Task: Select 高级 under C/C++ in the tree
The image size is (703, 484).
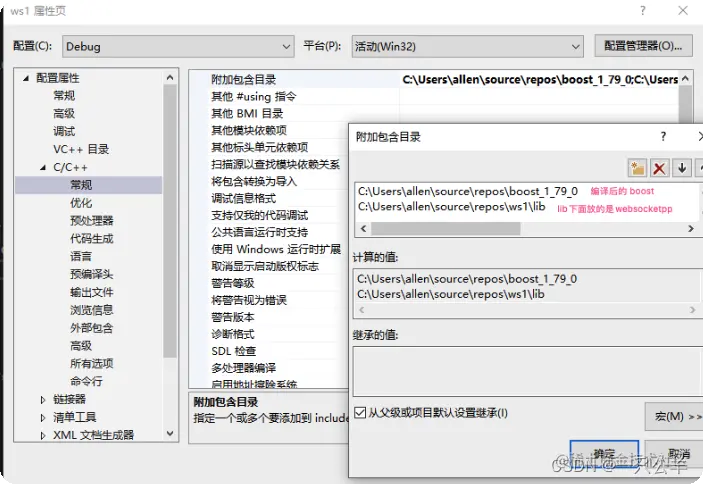Action: coord(81,346)
